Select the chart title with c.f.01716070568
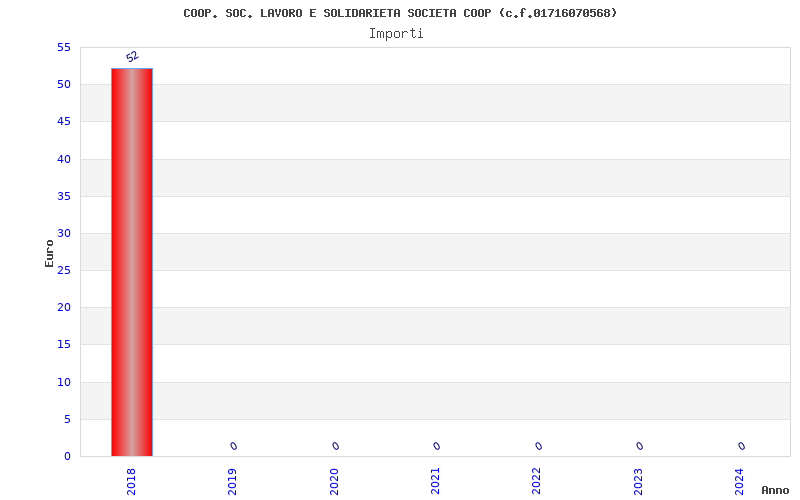 tap(400, 13)
